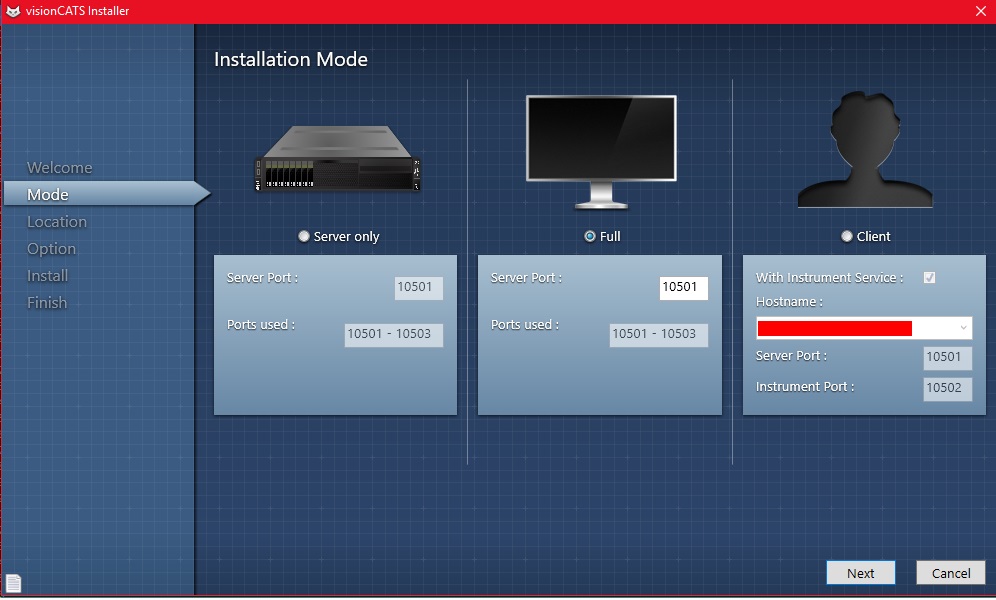This screenshot has height=600, width=996.
Task: Open the Install step in sidebar
Action: 47,276
